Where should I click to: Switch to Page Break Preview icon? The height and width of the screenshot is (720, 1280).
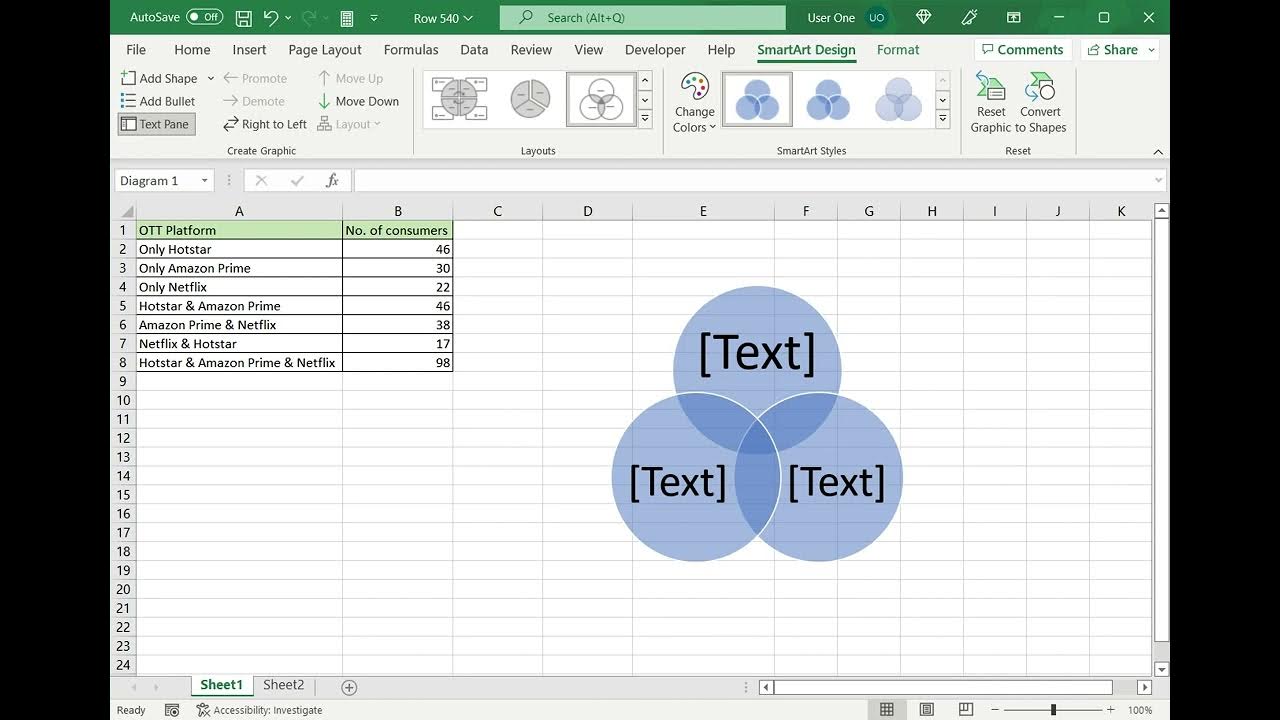(x=966, y=710)
